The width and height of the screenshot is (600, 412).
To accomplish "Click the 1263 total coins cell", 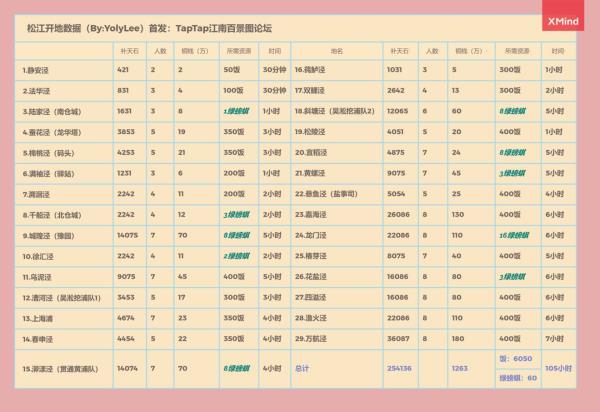I will (460, 368).
